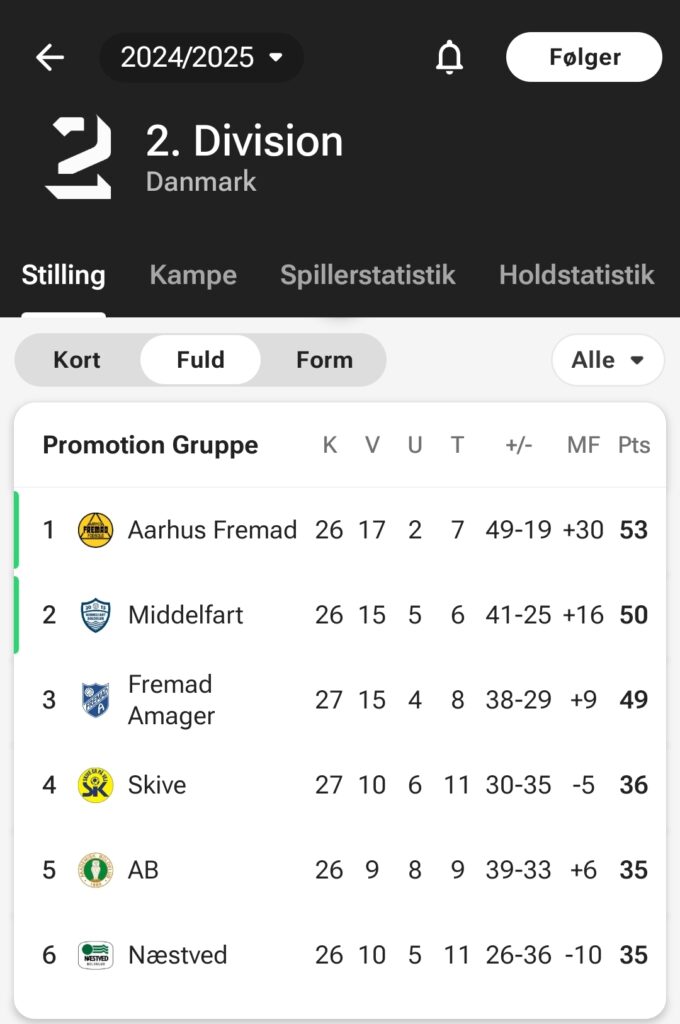Tap the AB club crest

[x=95, y=870]
